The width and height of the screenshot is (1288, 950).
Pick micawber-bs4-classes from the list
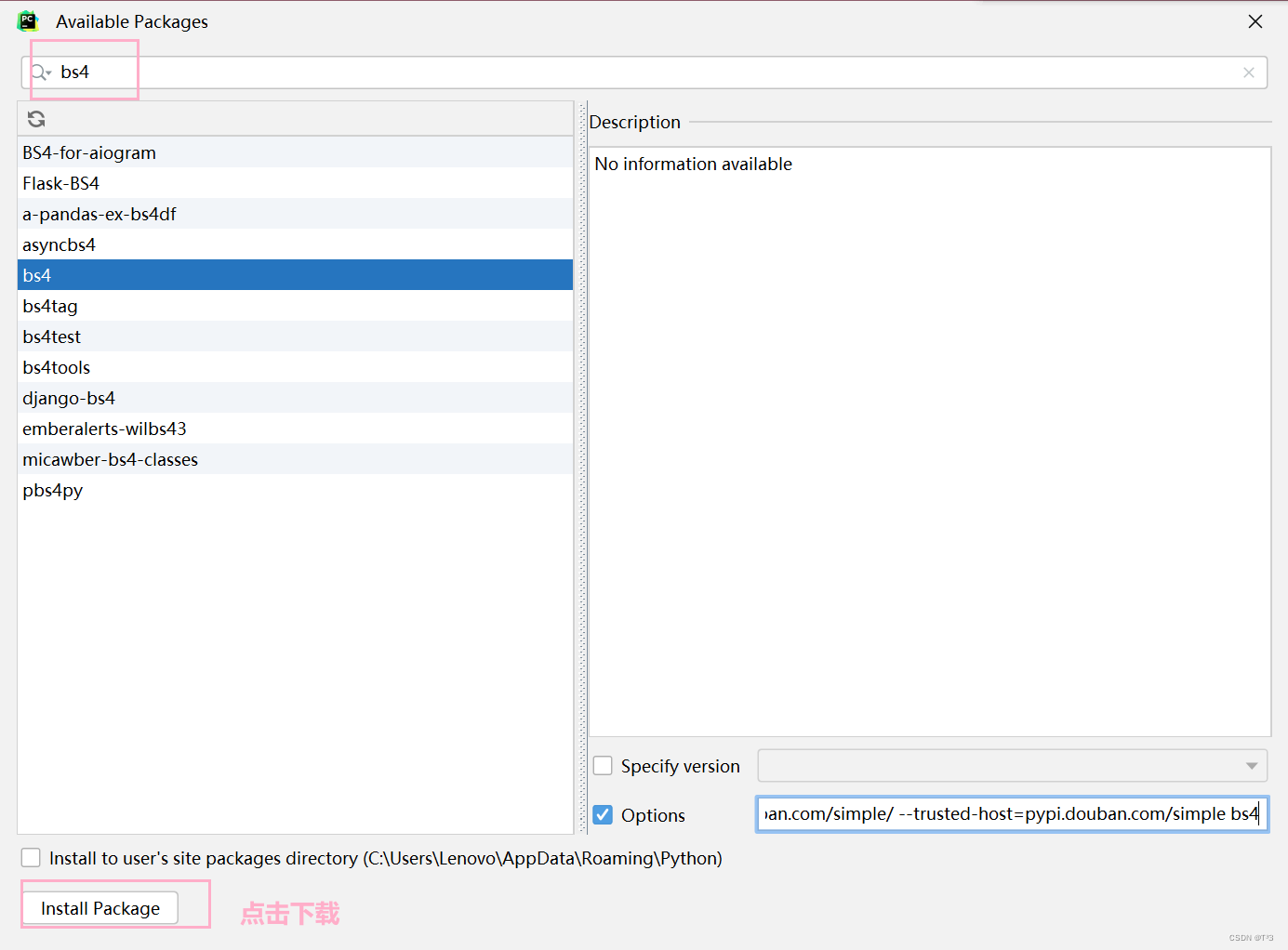[295, 459]
